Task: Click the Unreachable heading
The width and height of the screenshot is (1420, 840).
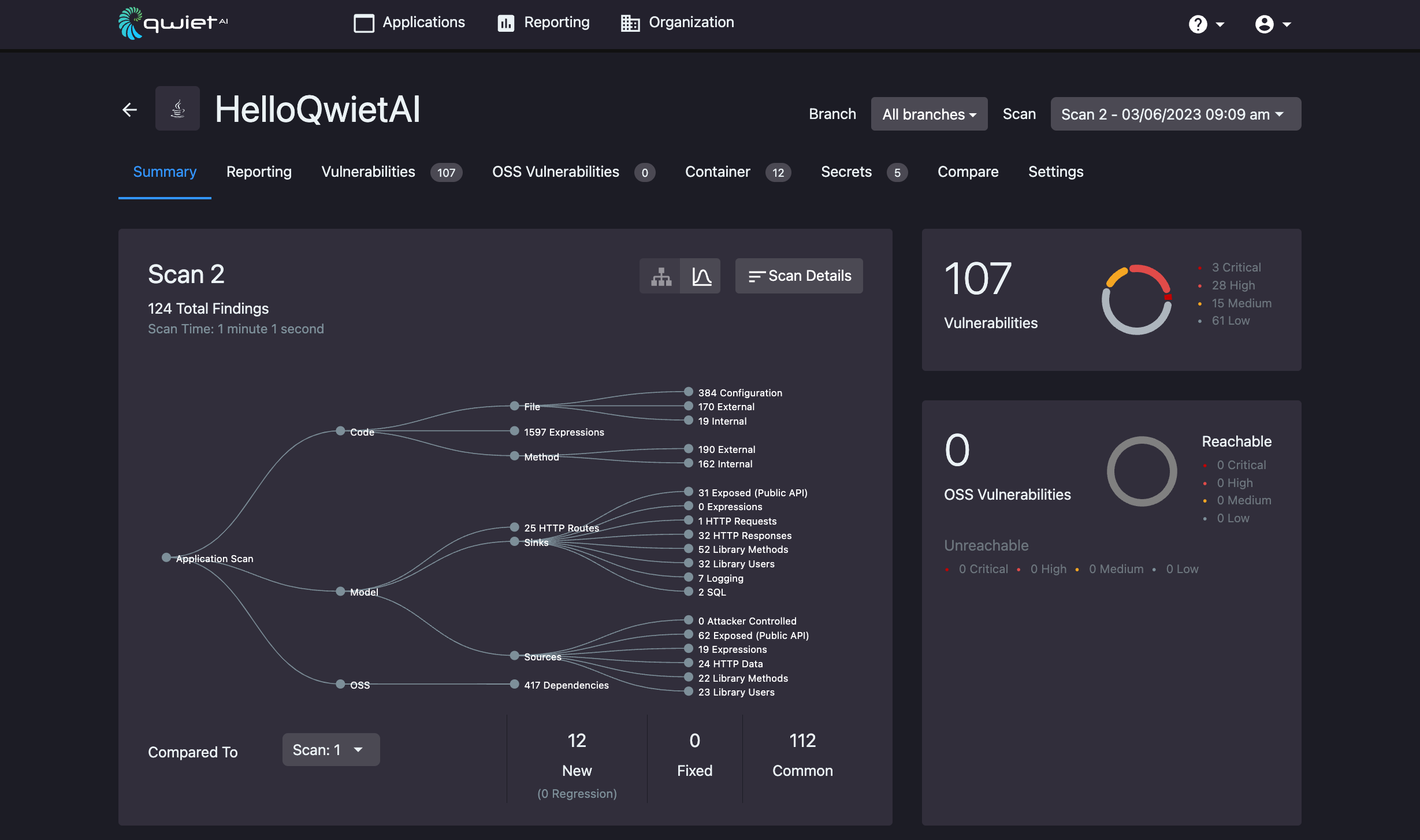Action: [x=986, y=545]
